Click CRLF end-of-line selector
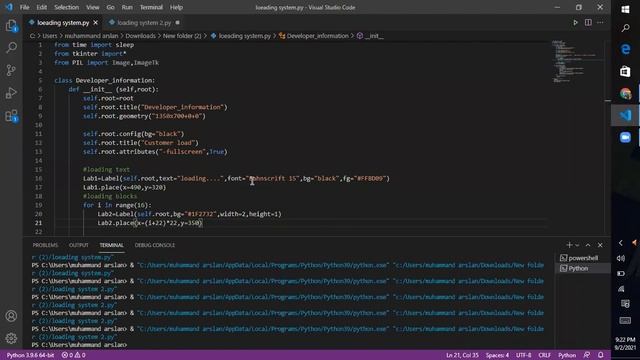 coord(544,355)
